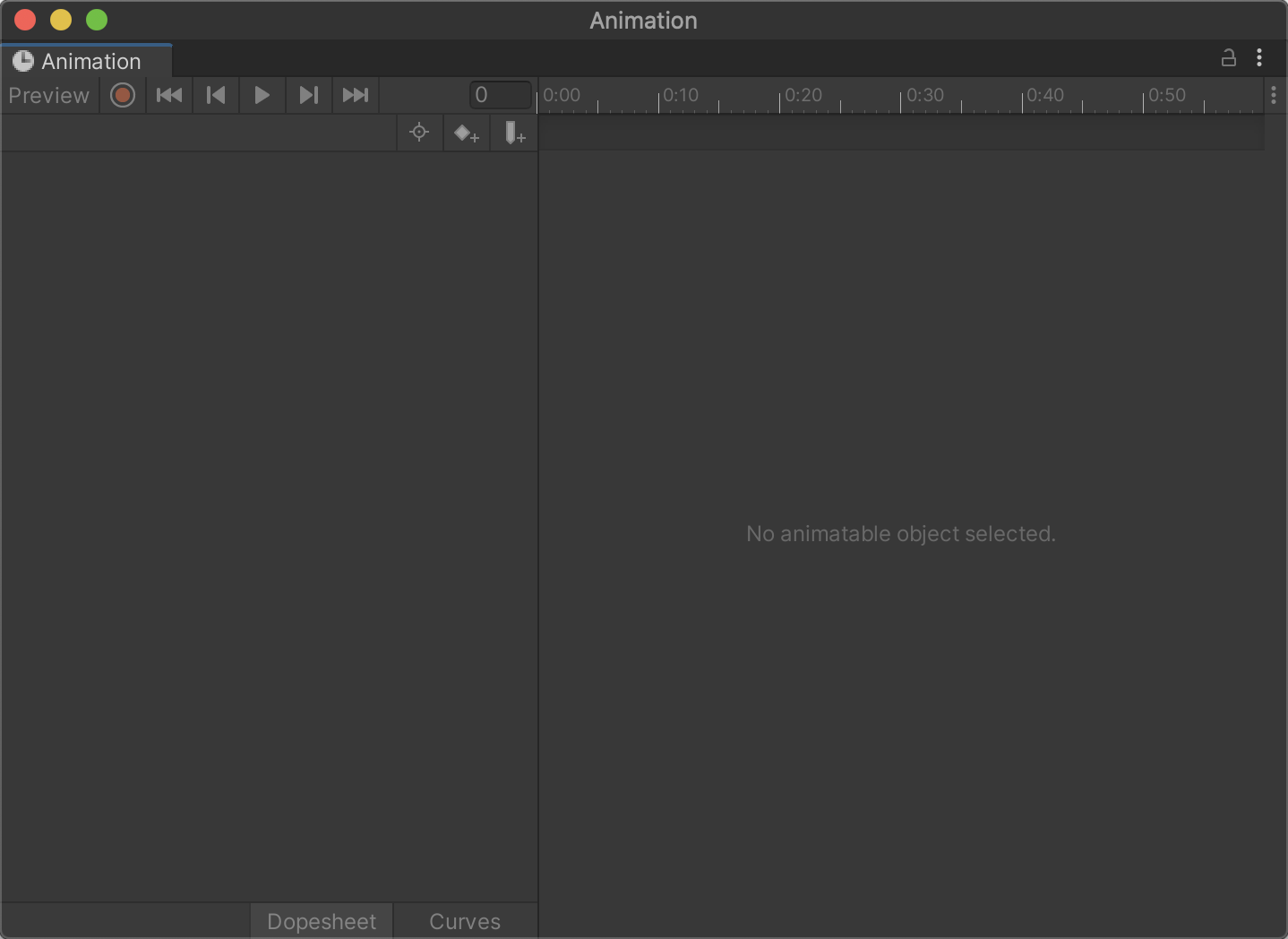
Task: Step to the previous frame
Action: coord(215,95)
